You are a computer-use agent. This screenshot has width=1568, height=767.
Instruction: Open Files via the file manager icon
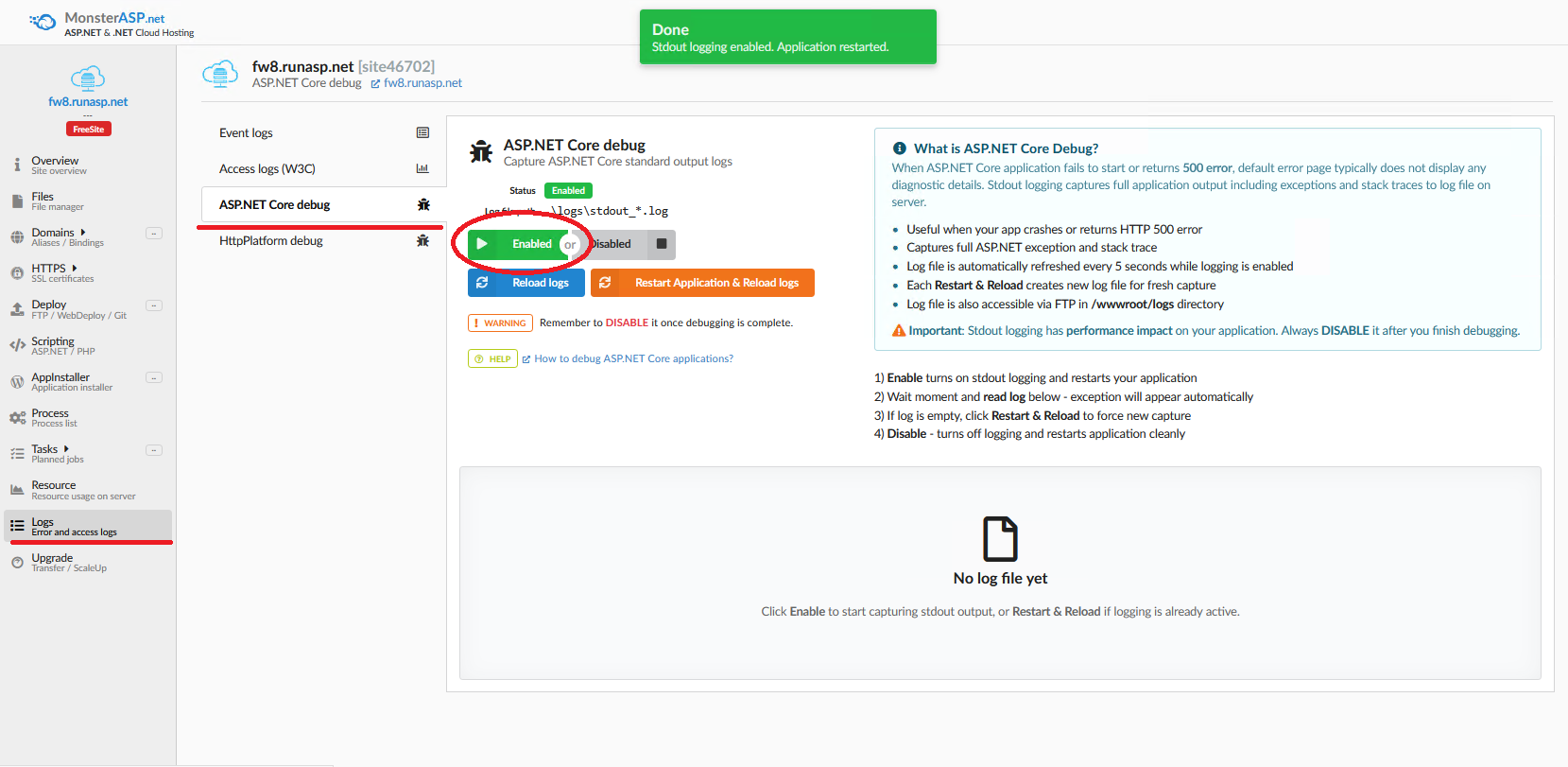tap(17, 201)
